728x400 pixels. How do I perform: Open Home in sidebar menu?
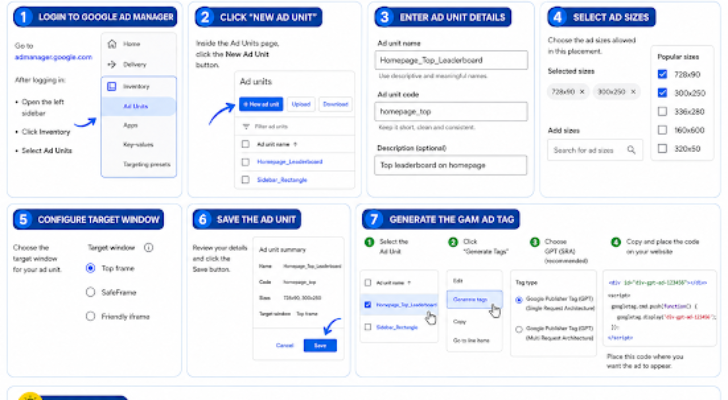[x=131, y=44]
